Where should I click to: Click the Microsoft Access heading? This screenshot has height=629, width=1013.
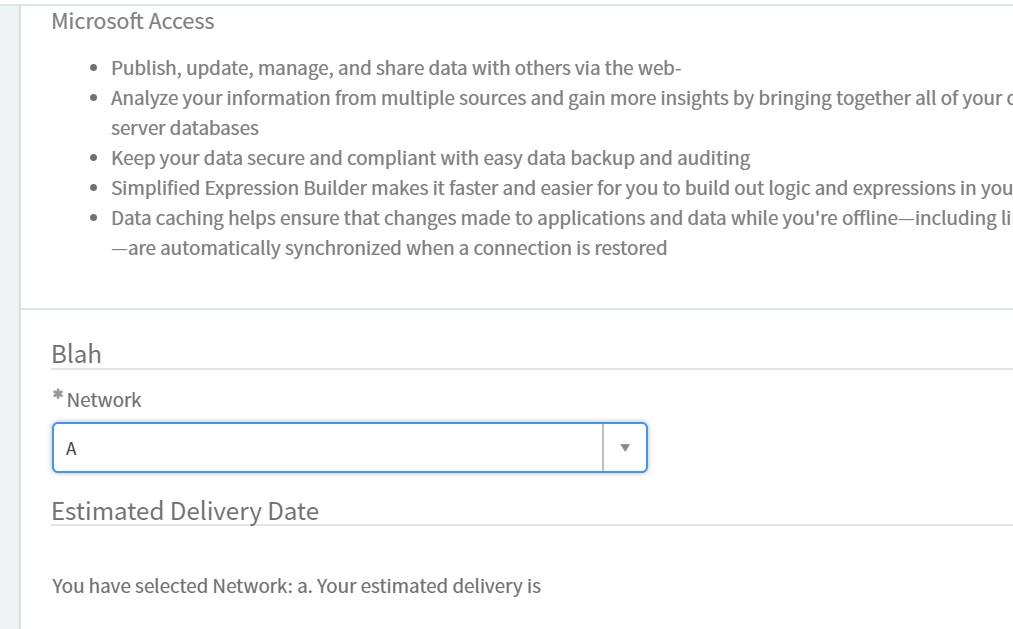pyautogui.click(x=133, y=21)
